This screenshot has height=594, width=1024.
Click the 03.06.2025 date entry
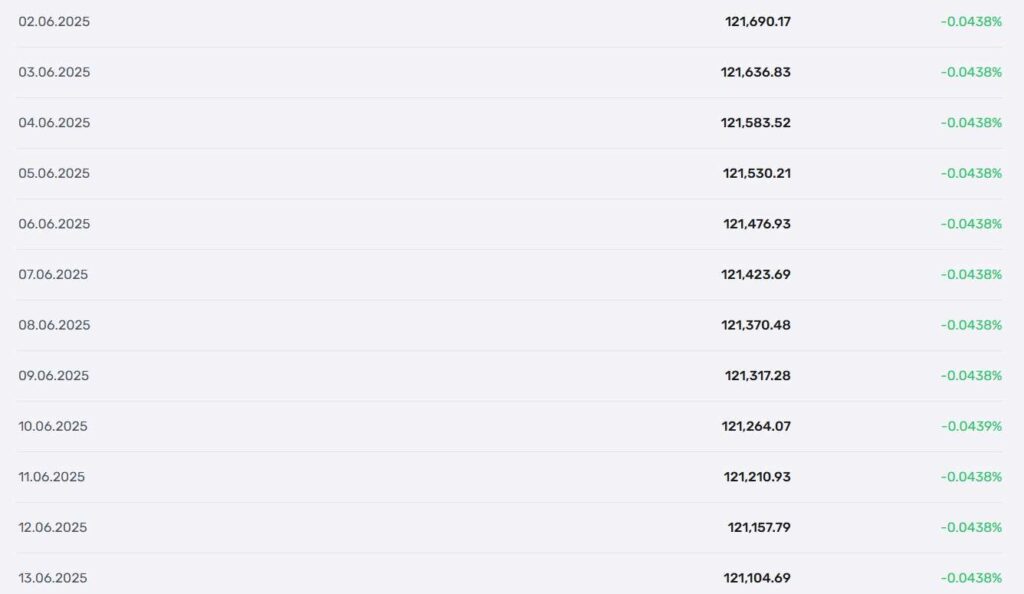point(54,72)
